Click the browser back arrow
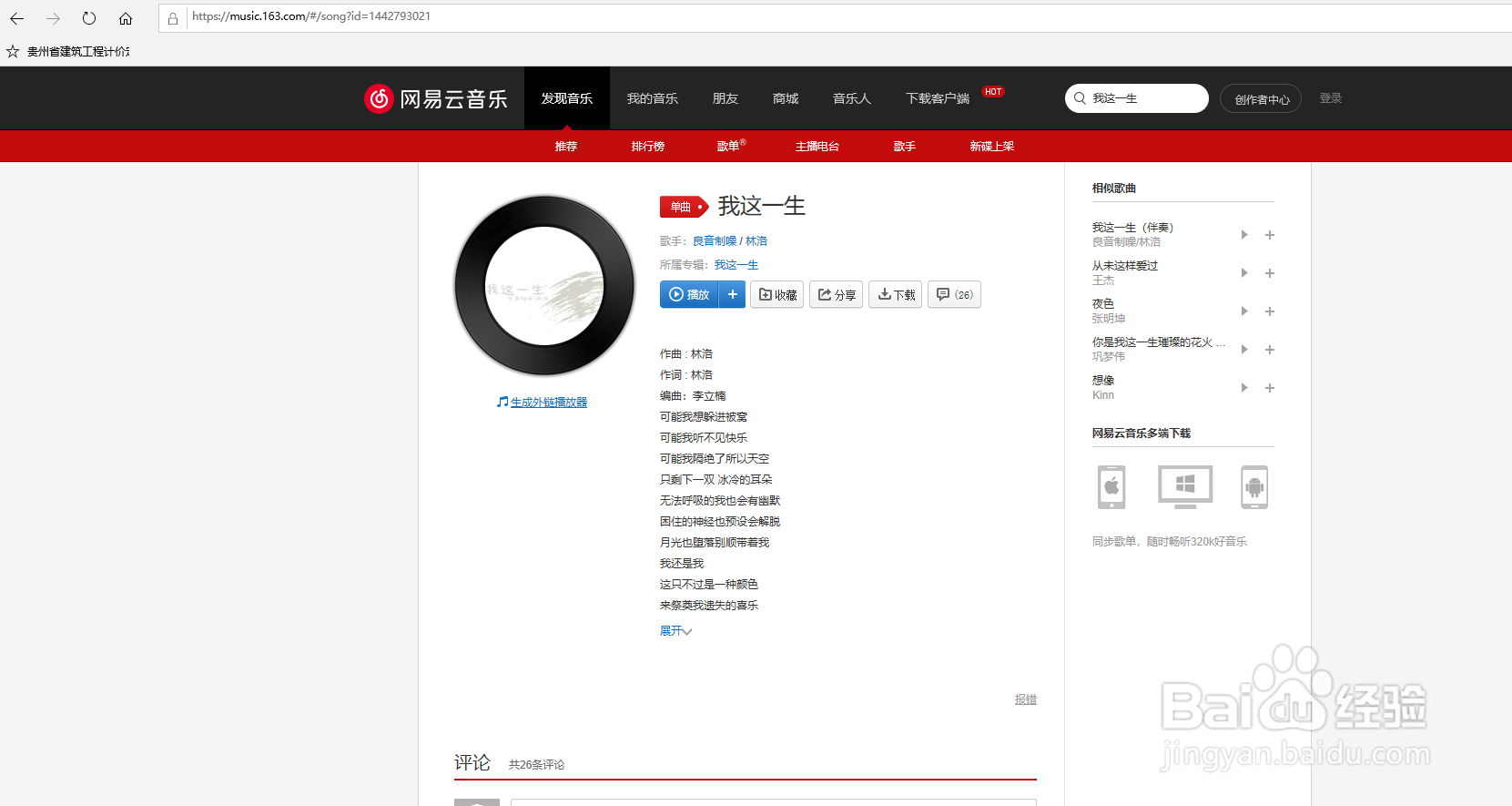 point(17,18)
